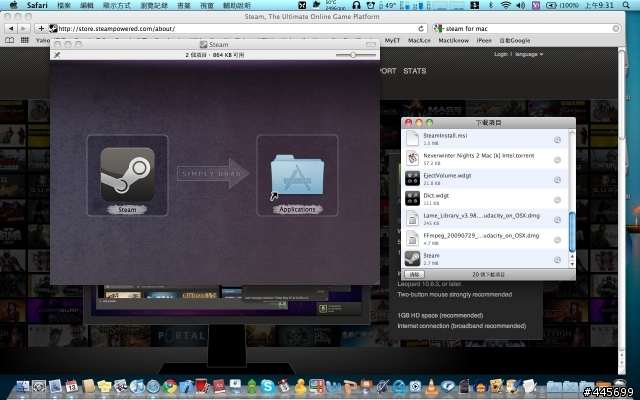The height and width of the screenshot is (400, 640).
Task: Focus the Safari address field
Action: tap(236, 29)
